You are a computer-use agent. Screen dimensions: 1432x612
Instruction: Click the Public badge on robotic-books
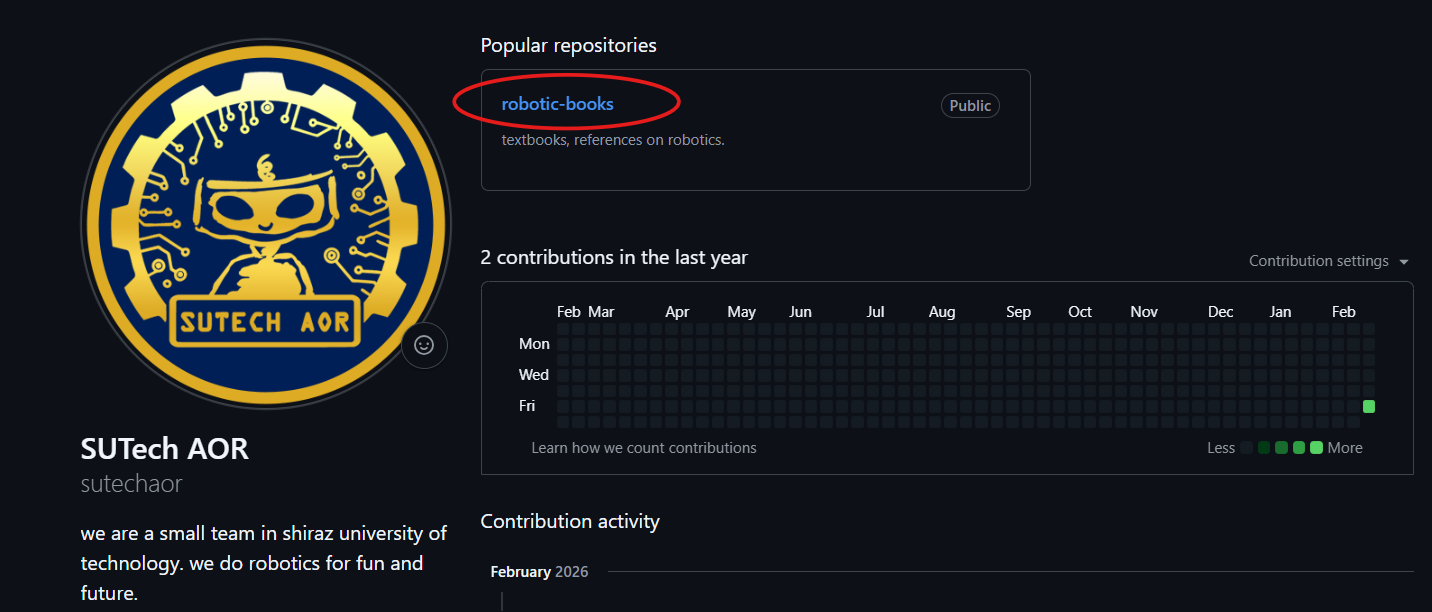[x=969, y=105]
